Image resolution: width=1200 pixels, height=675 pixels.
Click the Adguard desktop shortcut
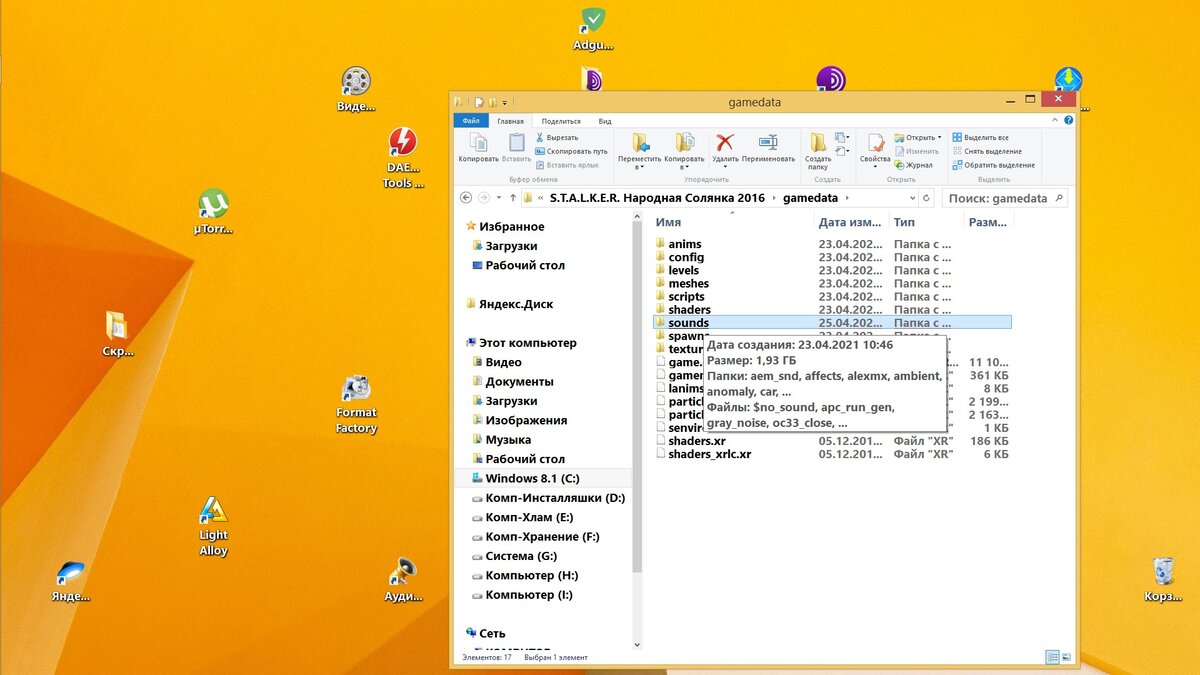(594, 29)
